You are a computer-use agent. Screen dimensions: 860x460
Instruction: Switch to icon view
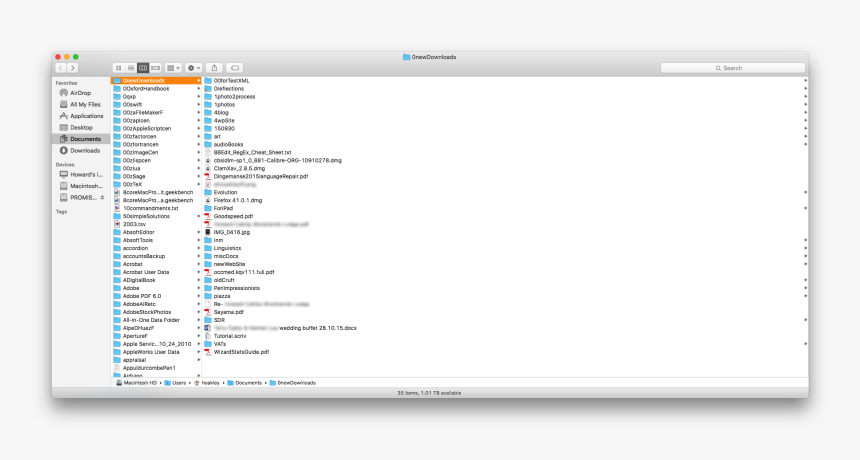[x=118, y=68]
